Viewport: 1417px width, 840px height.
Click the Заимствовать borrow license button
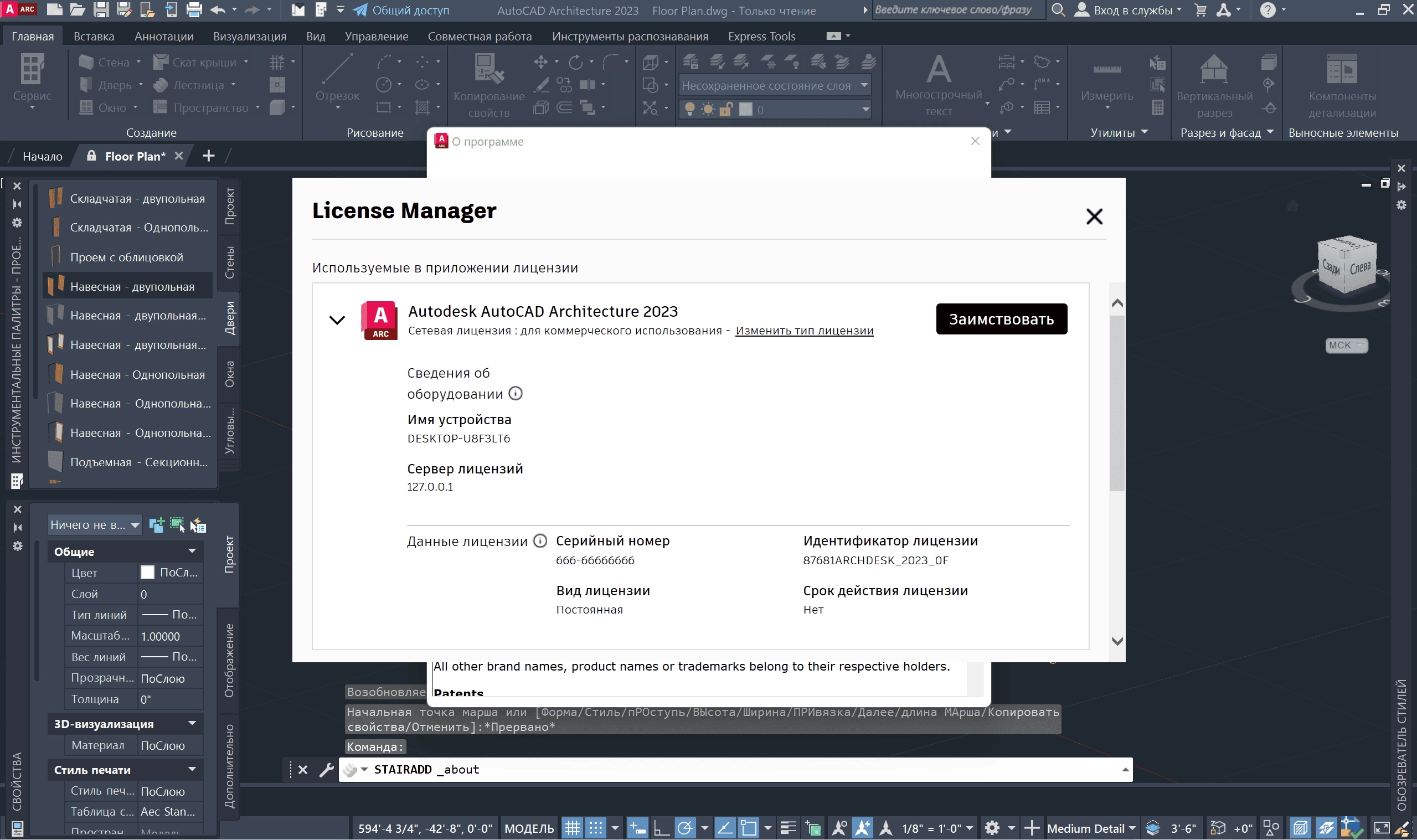point(1002,319)
